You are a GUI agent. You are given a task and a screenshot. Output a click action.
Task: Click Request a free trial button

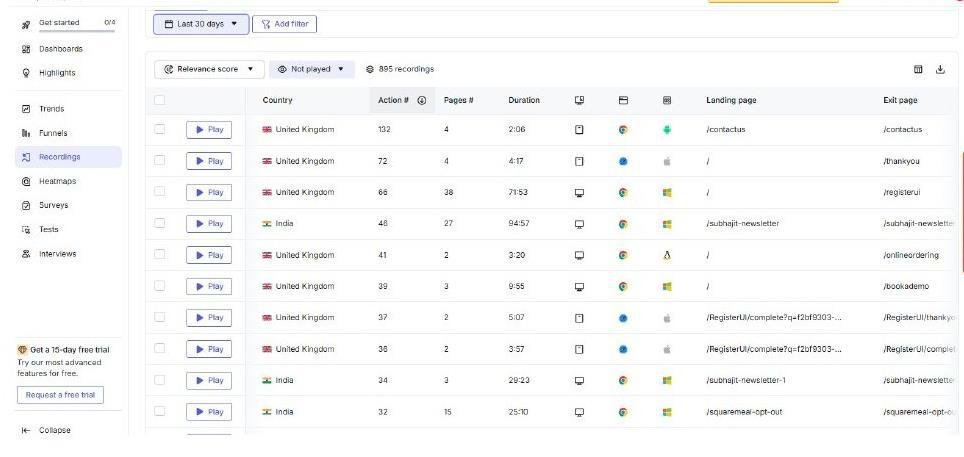60,395
